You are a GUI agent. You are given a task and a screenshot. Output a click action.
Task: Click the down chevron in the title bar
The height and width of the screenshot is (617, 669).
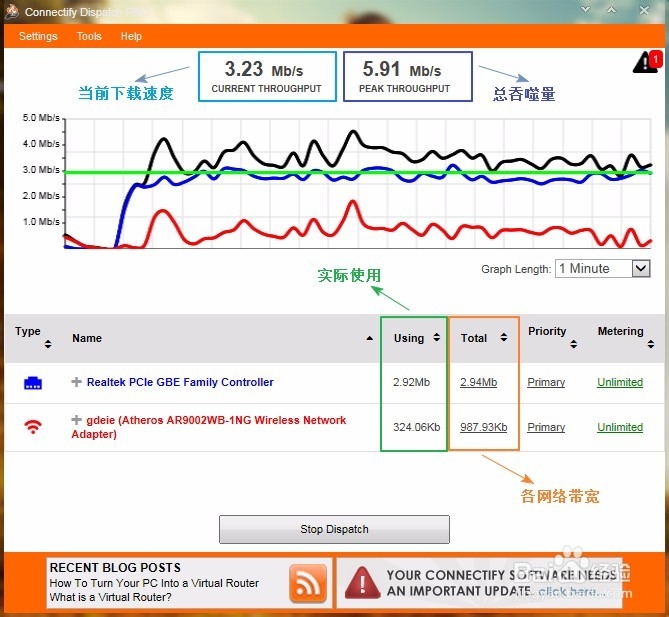point(586,9)
